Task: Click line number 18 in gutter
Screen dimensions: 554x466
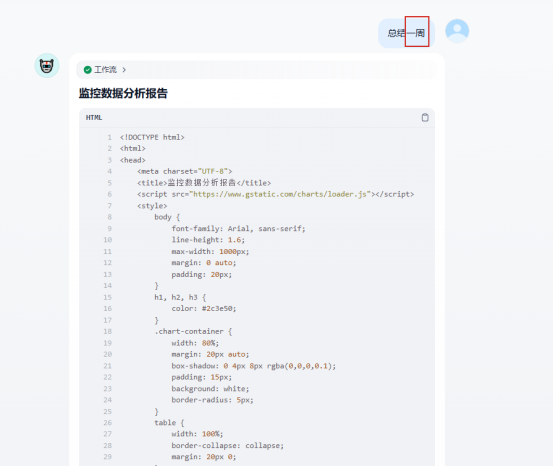Action: coord(107,331)
